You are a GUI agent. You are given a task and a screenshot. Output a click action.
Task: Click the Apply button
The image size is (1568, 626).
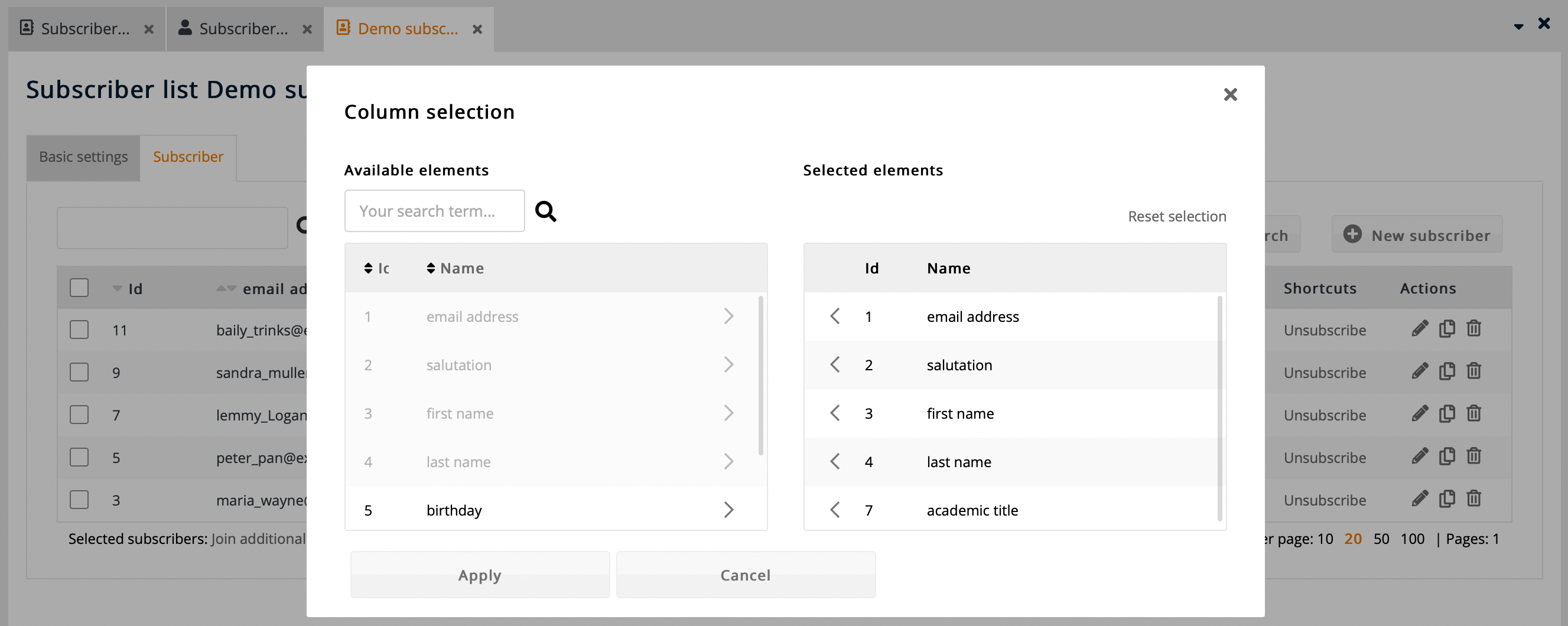(480, 575)
